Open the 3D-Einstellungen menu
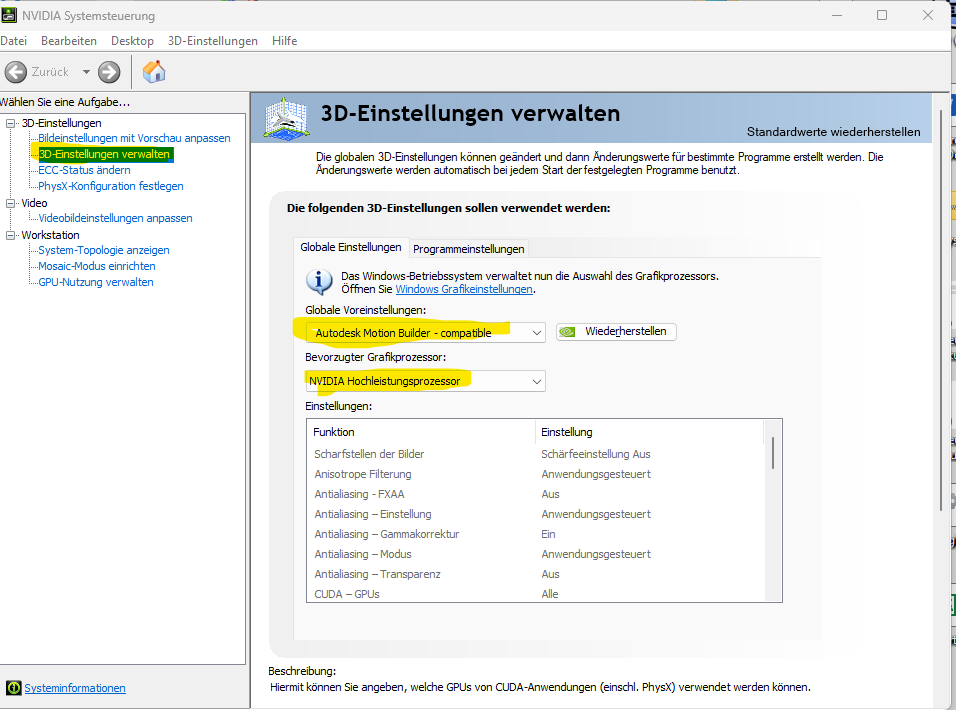The image size is (956, 710). click(x=213, y=41)
